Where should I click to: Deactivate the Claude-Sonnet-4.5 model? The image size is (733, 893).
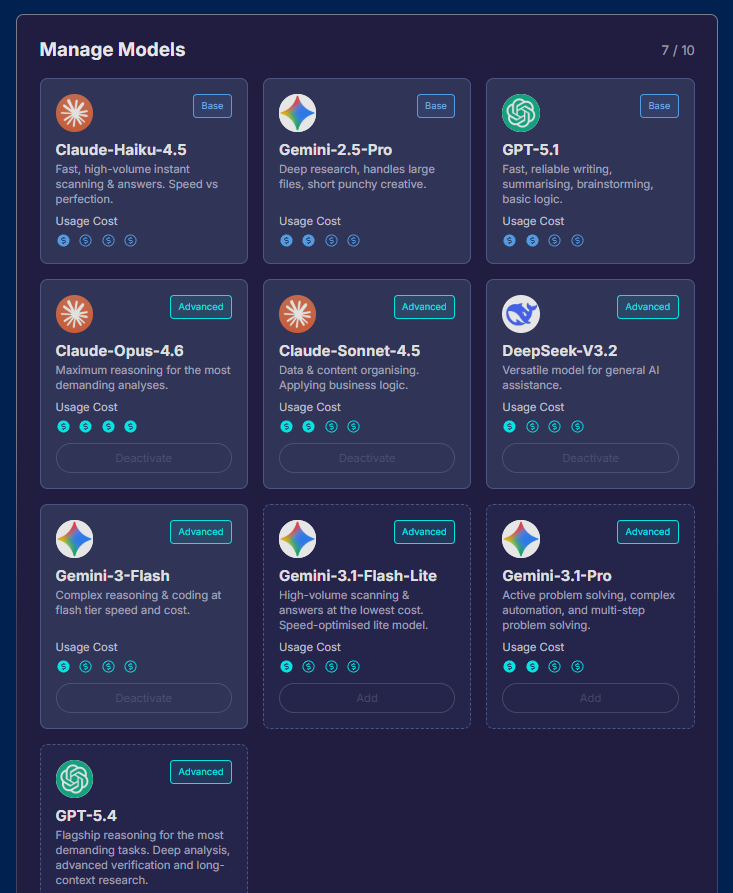367,458
